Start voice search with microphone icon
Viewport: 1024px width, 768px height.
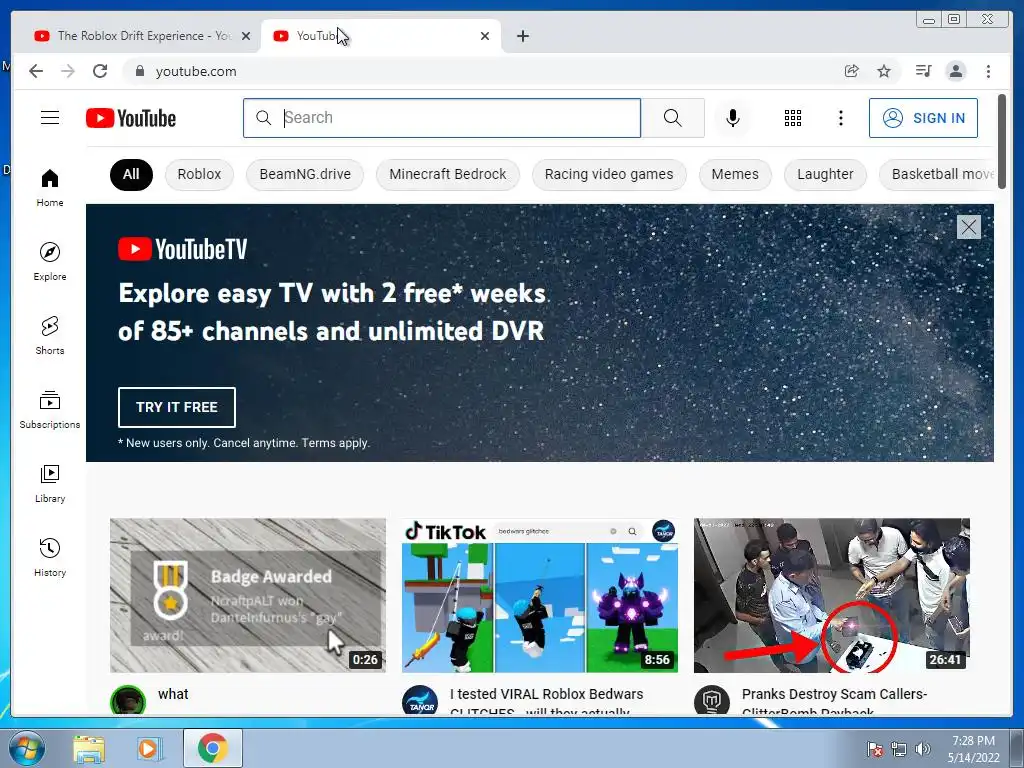pyautogui.click(x=733, y=118)
